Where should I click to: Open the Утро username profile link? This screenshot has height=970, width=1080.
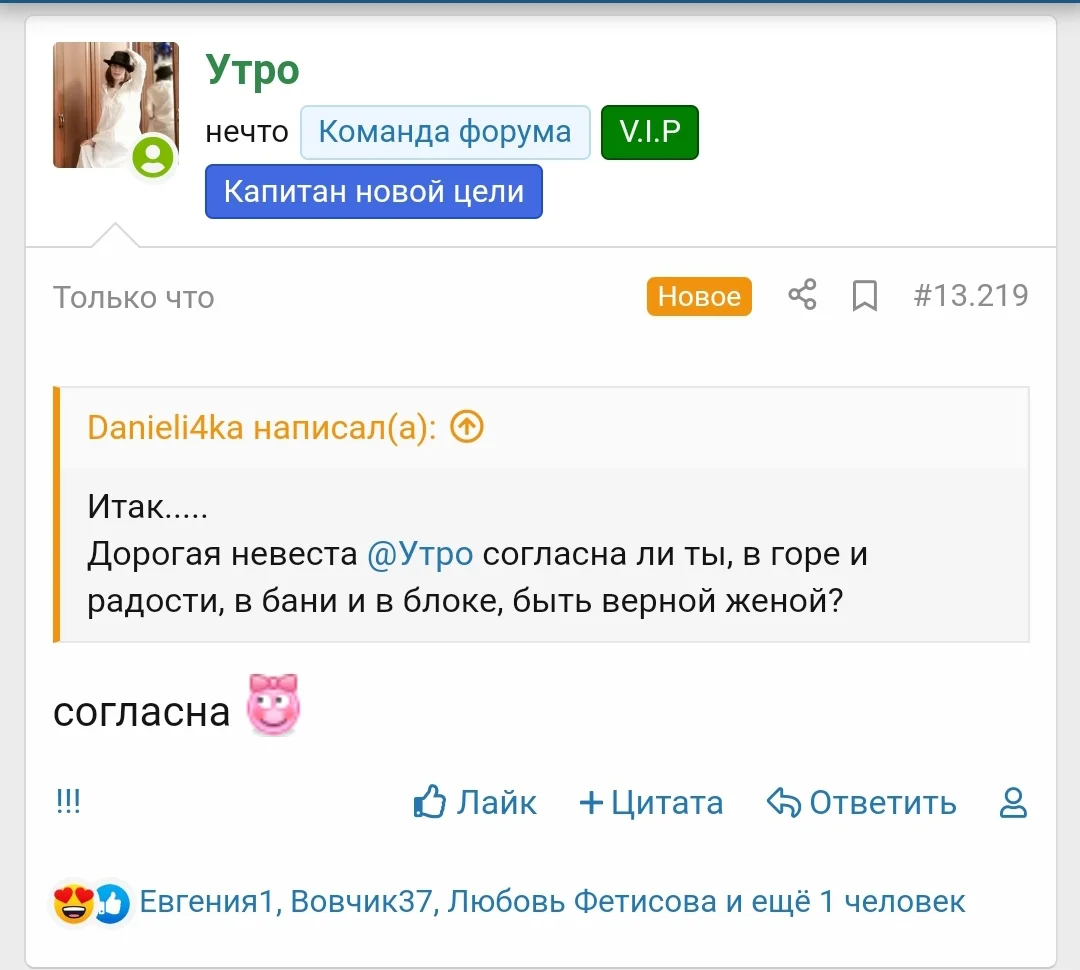point(253,70)
